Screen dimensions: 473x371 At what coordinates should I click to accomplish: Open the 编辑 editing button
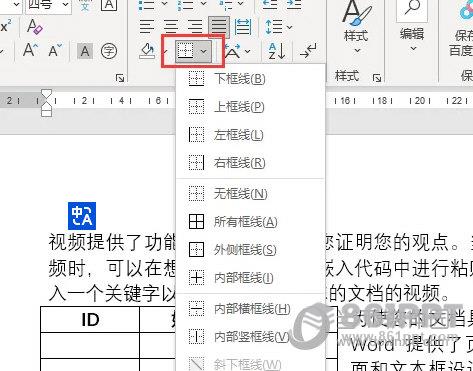412,28
